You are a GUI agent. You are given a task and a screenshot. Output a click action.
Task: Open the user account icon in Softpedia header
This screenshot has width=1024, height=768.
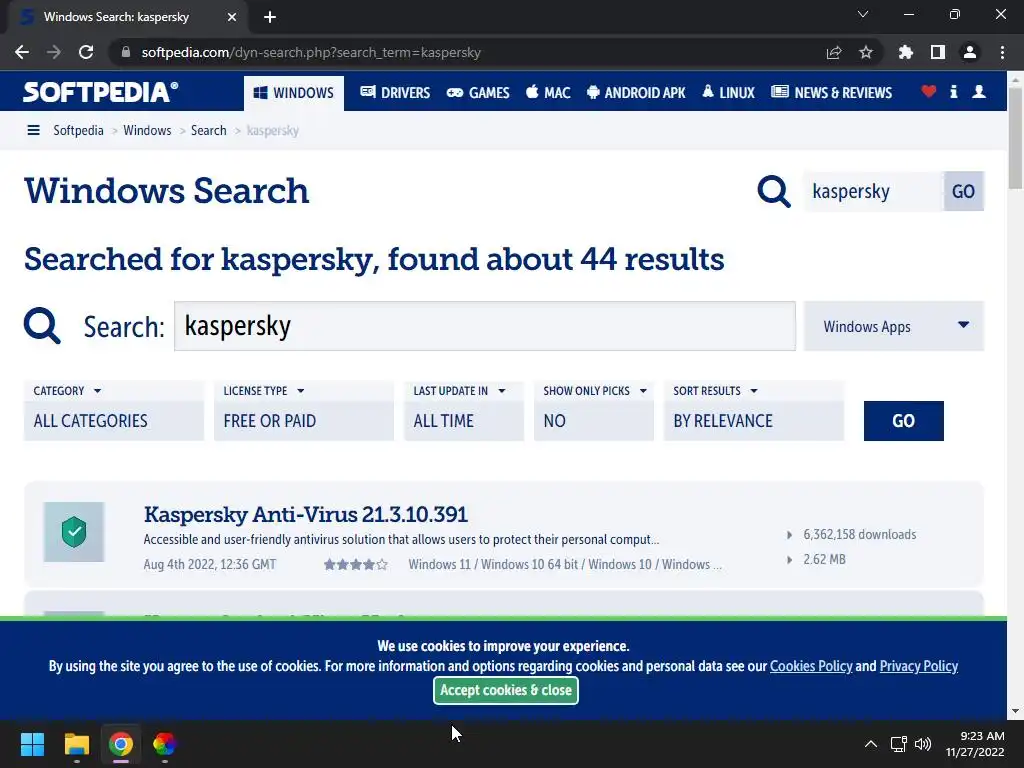pyautogui.click(x=978, y=91)
